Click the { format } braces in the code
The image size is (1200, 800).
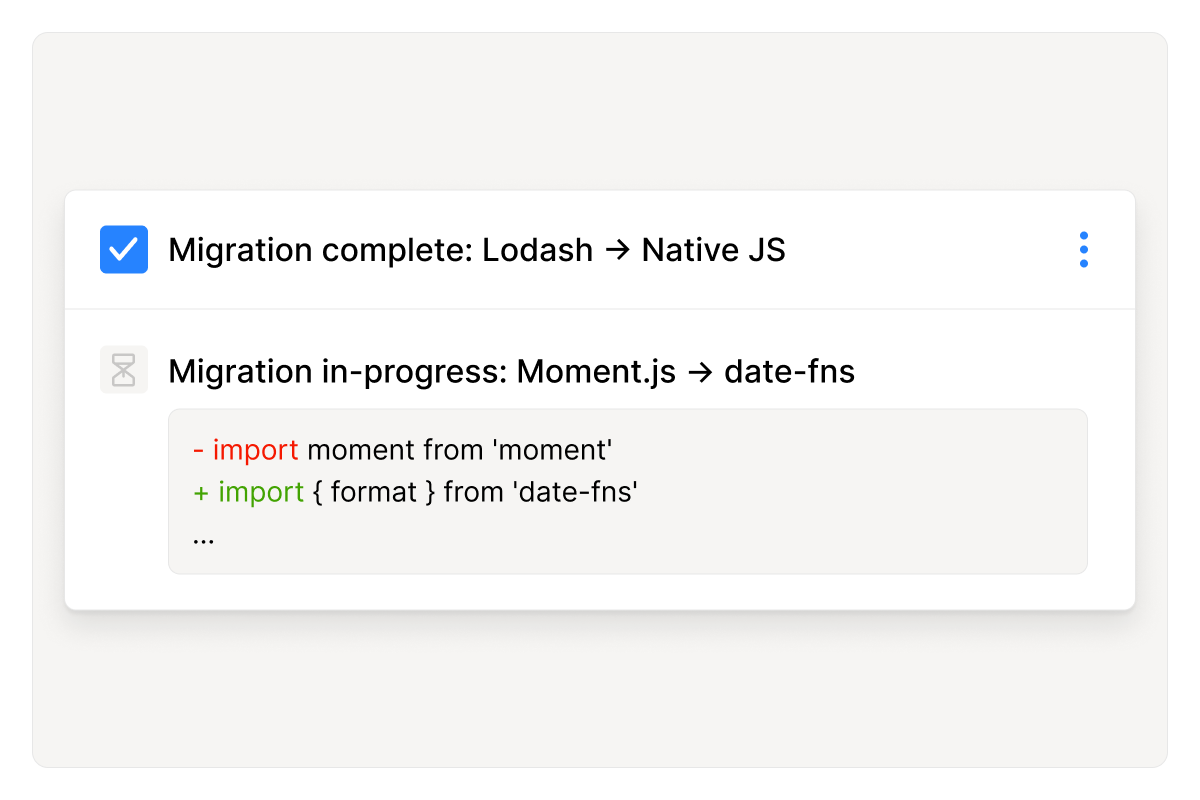coord(374,492)
